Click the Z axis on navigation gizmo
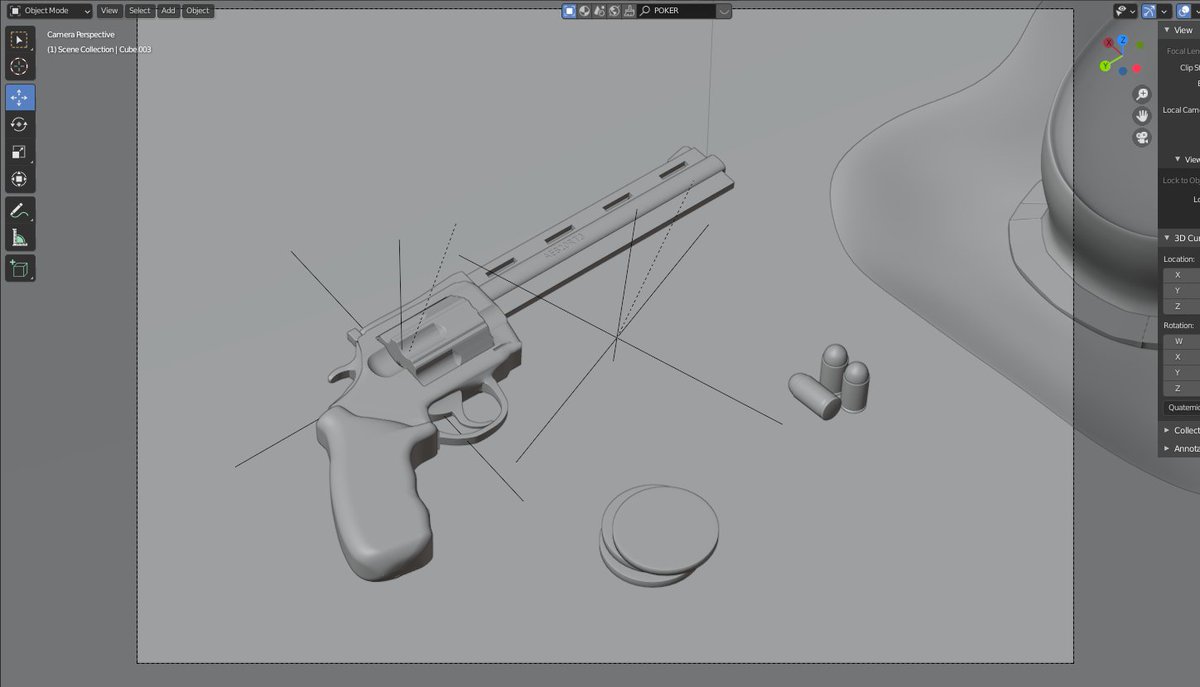The width and height of the screenshot is (1200, 687). coord(1123,41)
